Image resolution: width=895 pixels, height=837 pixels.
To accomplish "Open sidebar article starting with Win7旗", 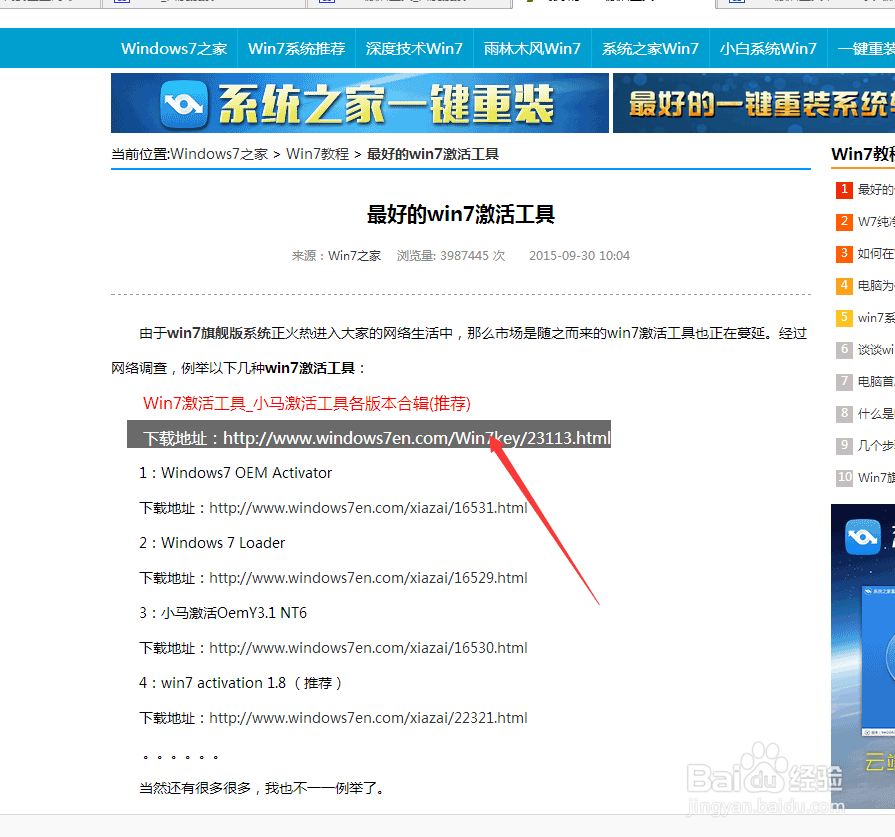I will (x=876, y=477).
